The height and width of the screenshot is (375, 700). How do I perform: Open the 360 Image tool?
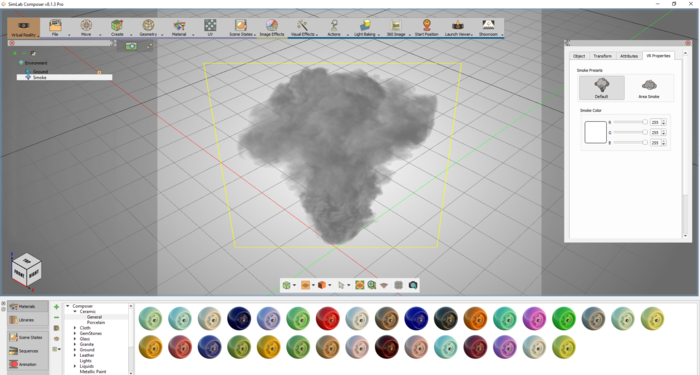pyautogui.click(x=396, y=28)
